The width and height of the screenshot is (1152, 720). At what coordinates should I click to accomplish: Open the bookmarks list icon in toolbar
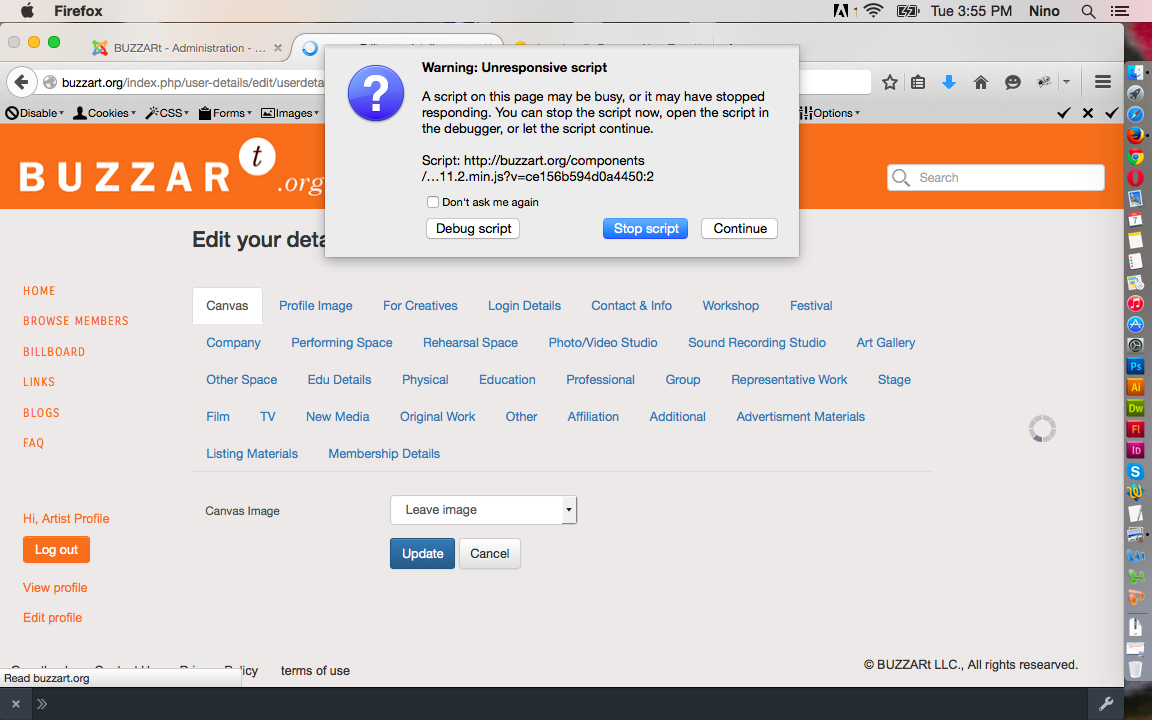(x=918, y=82)
